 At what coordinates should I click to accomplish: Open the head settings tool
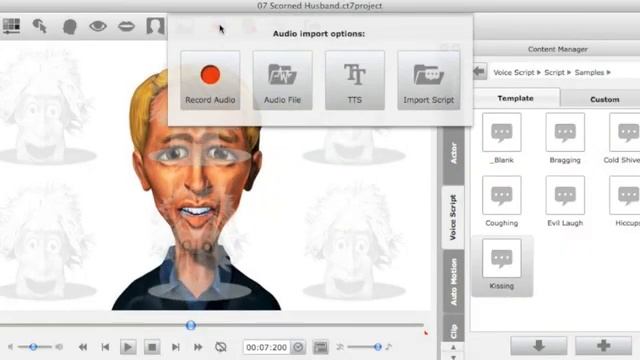point(70,27)
